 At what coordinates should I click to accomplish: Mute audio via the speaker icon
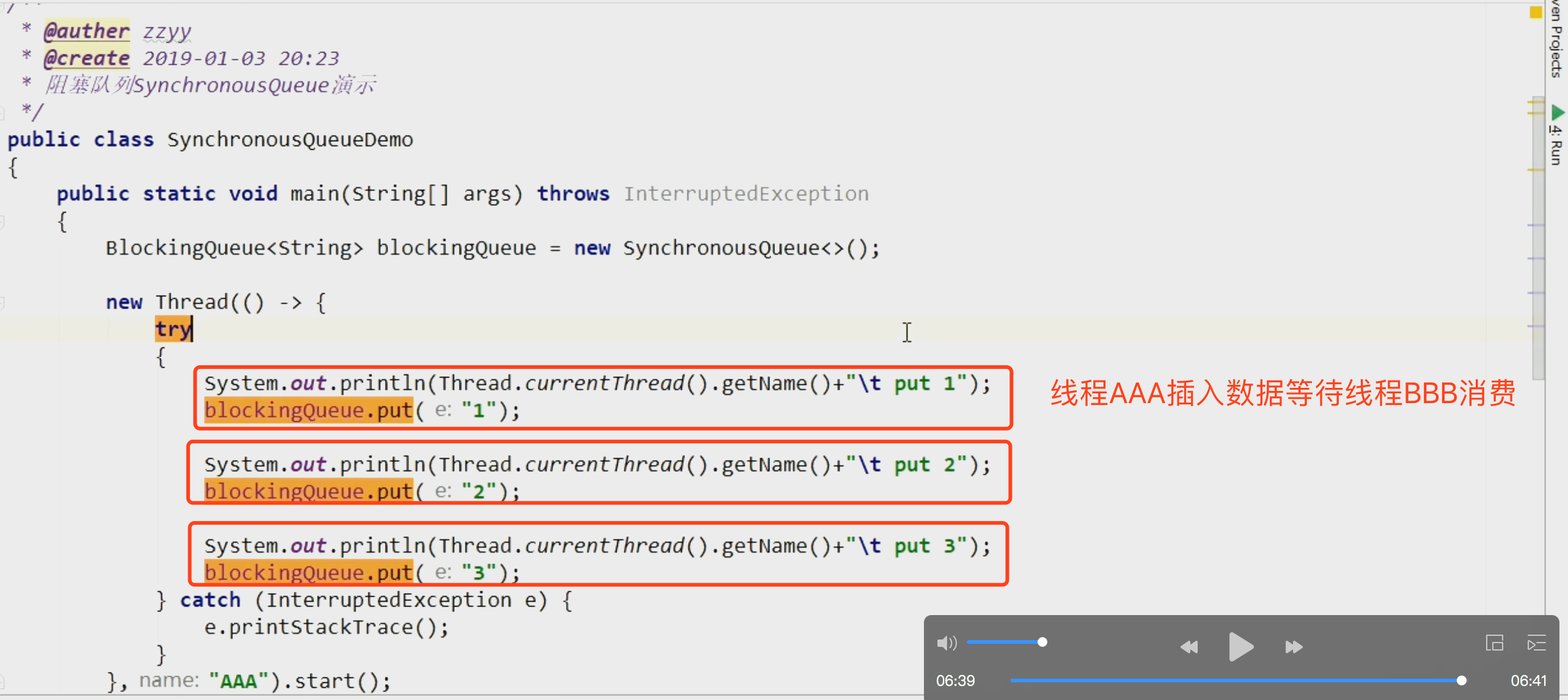[947, 643]
